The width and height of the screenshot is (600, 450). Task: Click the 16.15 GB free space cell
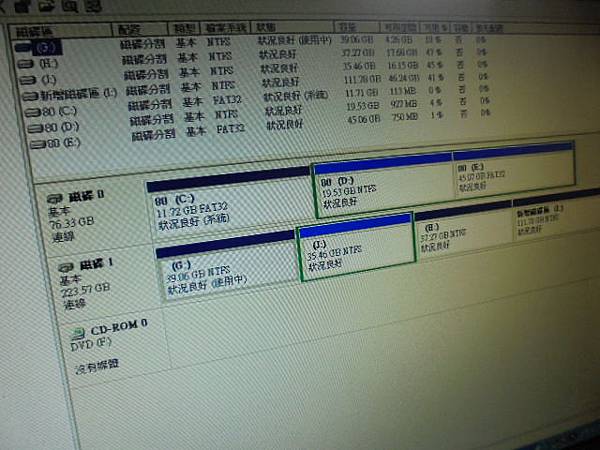click(403, 65)
